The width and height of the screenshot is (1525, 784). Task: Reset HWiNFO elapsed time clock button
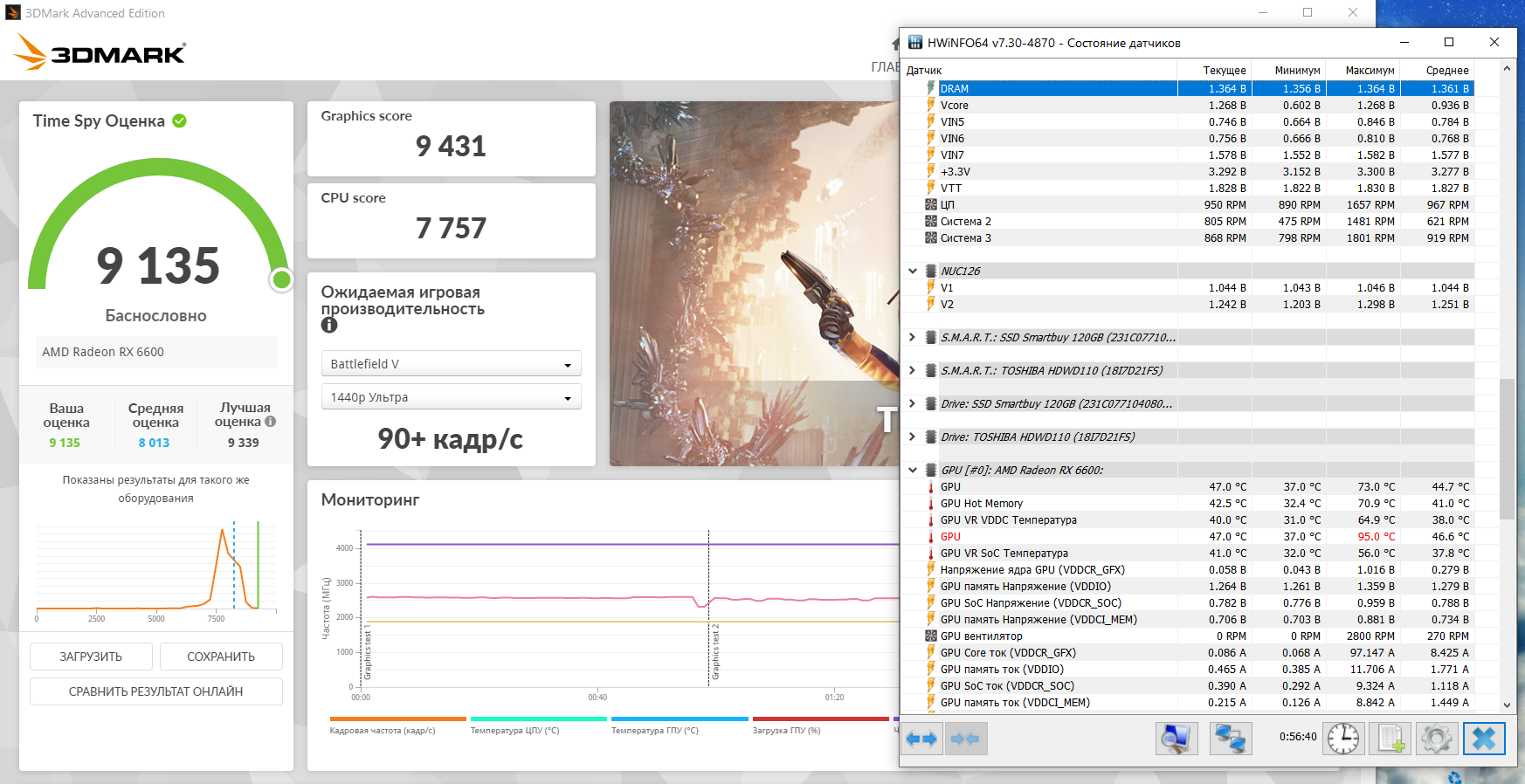pos(1343,739)
